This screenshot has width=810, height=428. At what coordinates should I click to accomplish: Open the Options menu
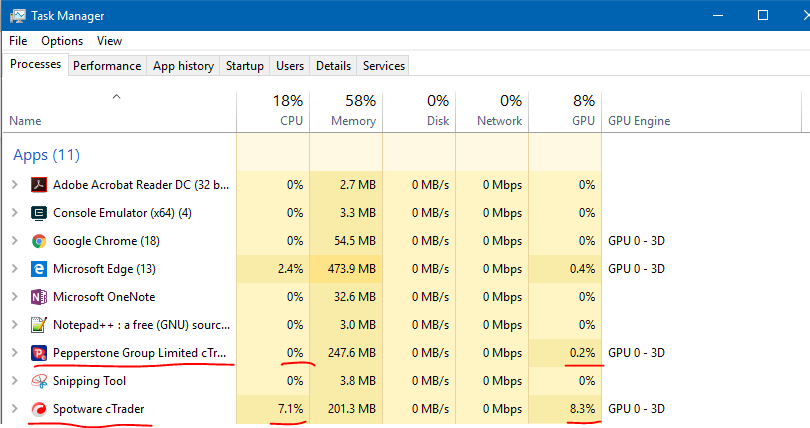click(62, 41)
